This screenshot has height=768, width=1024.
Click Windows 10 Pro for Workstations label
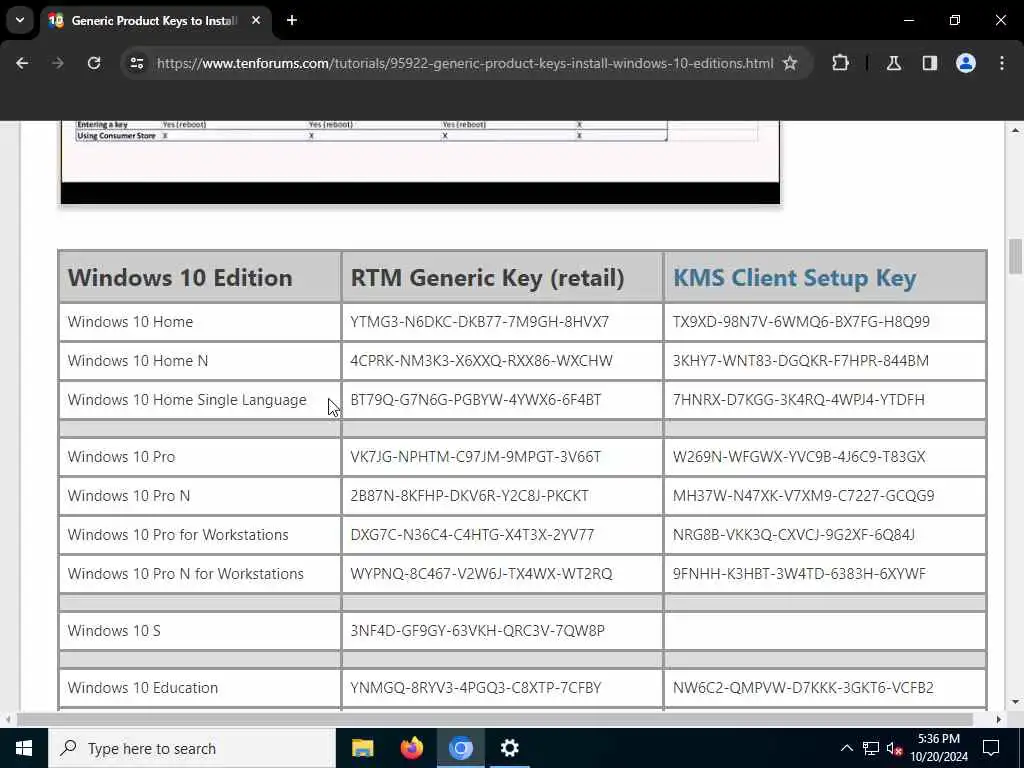(178, 535)
